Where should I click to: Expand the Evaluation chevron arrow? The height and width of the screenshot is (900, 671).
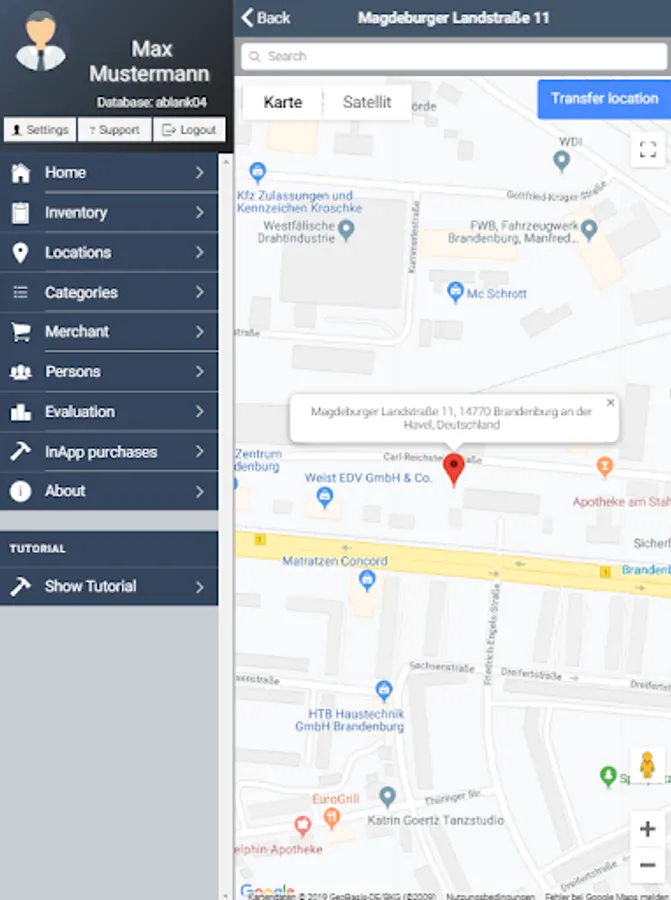[200, 412]
